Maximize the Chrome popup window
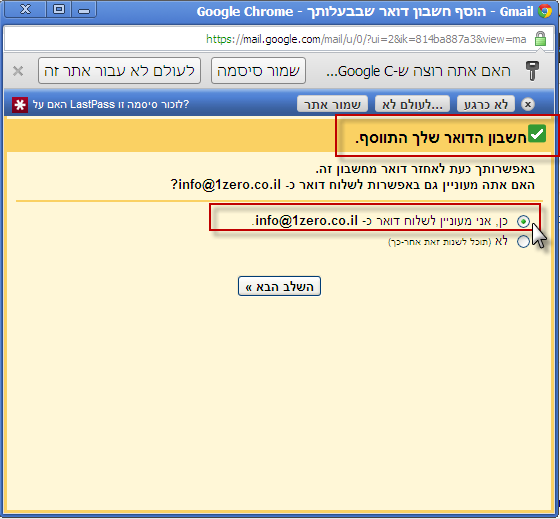 (59, 10)
